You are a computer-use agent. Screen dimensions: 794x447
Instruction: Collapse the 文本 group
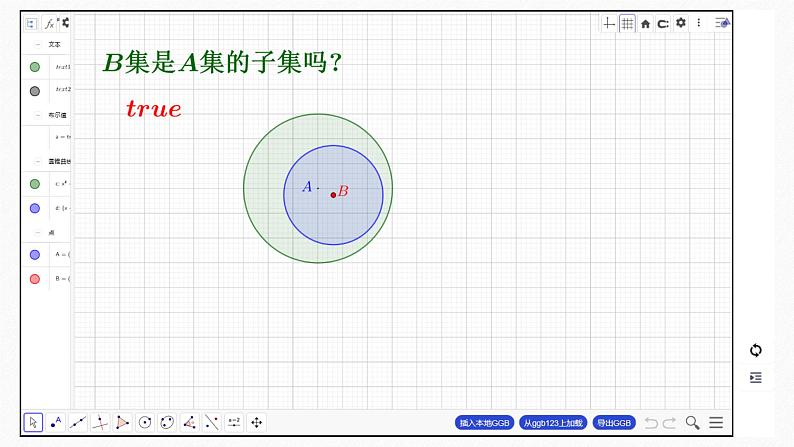tap(37, 45)
